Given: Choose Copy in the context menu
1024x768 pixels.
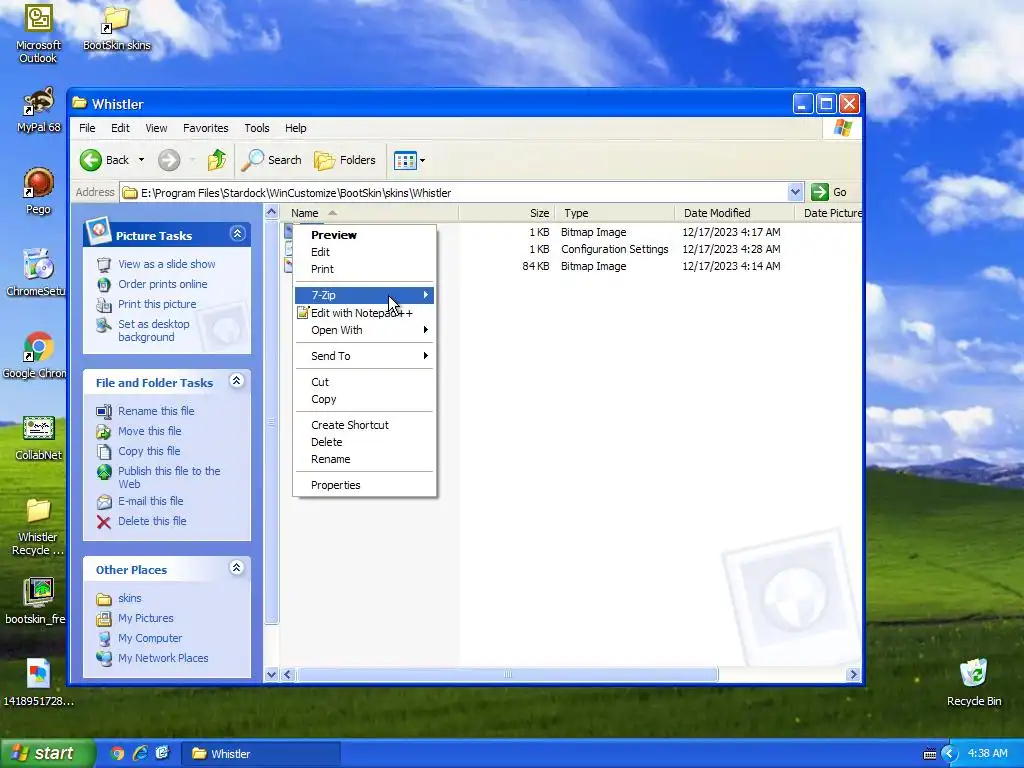Looking at the screenshot, I should click(364, 399).
